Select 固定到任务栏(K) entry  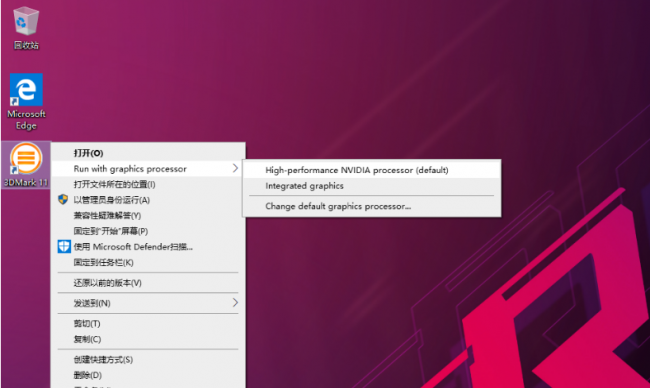[148, 262]
